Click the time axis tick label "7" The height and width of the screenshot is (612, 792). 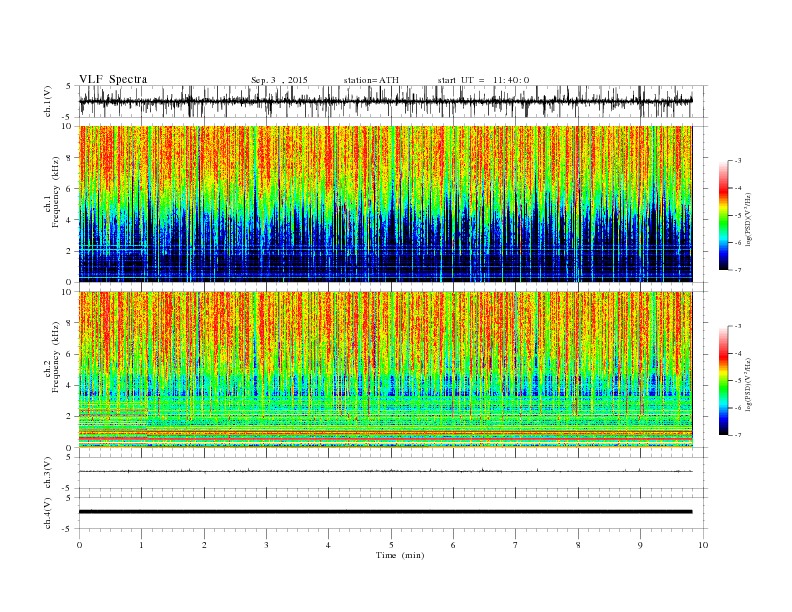pos(516,545)
